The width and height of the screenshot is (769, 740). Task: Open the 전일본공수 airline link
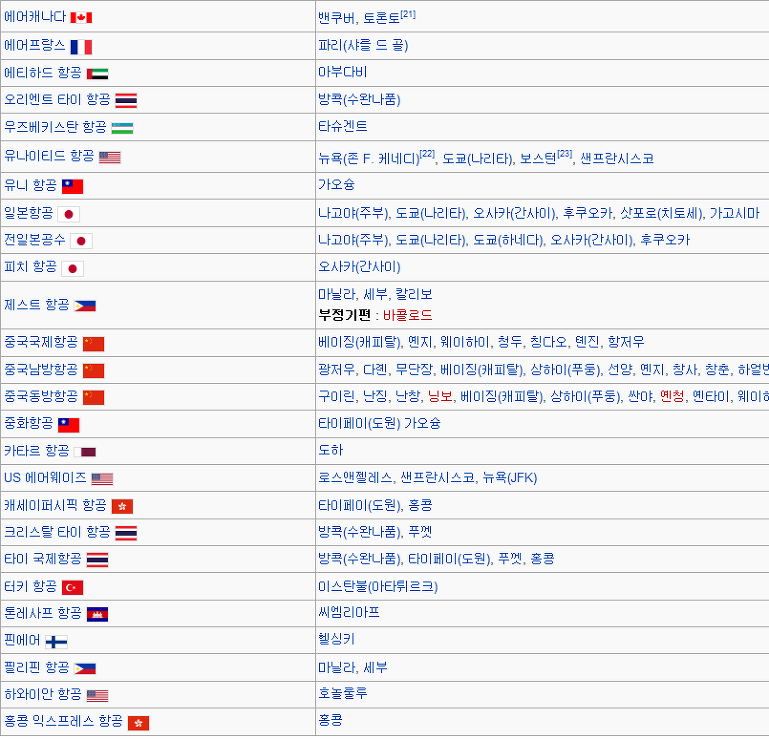coord(35,240)
